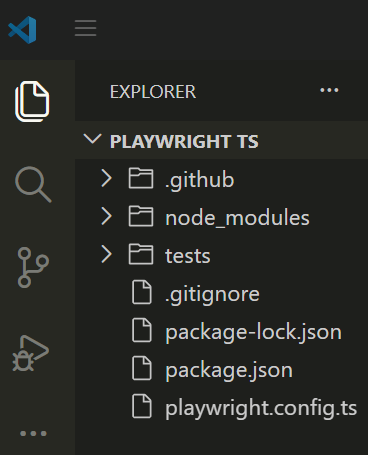Click the .github folder icon
This screenshot has height=455, width=368.
click(141, 179)
